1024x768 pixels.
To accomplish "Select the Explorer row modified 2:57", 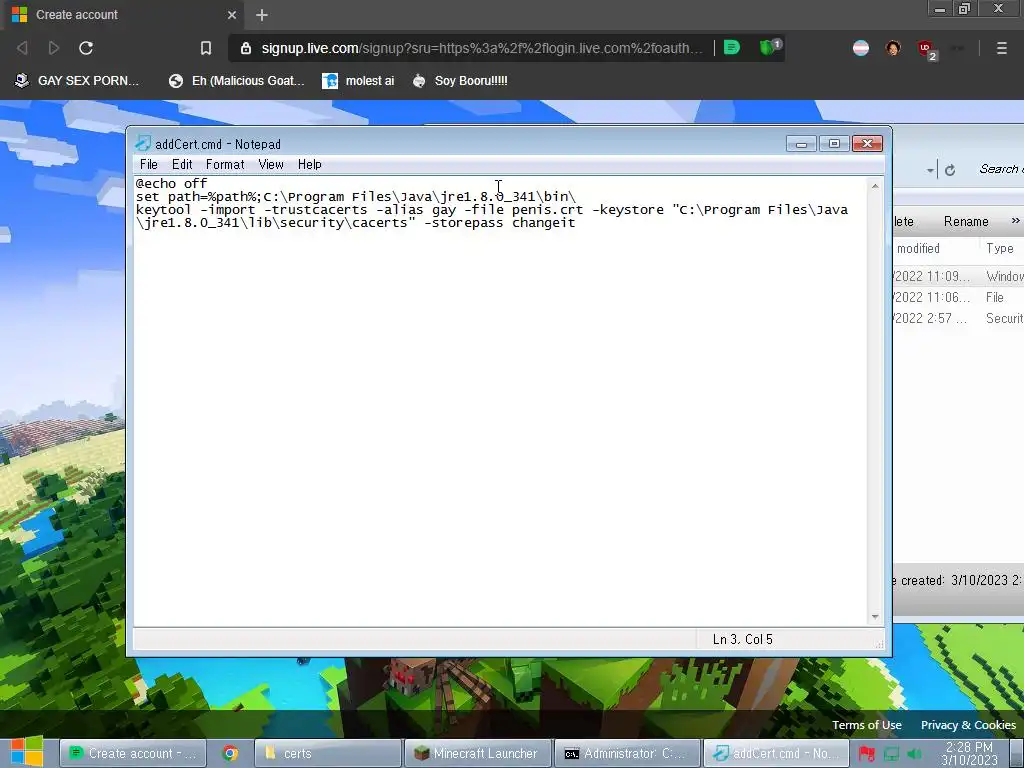I will 958,318.
